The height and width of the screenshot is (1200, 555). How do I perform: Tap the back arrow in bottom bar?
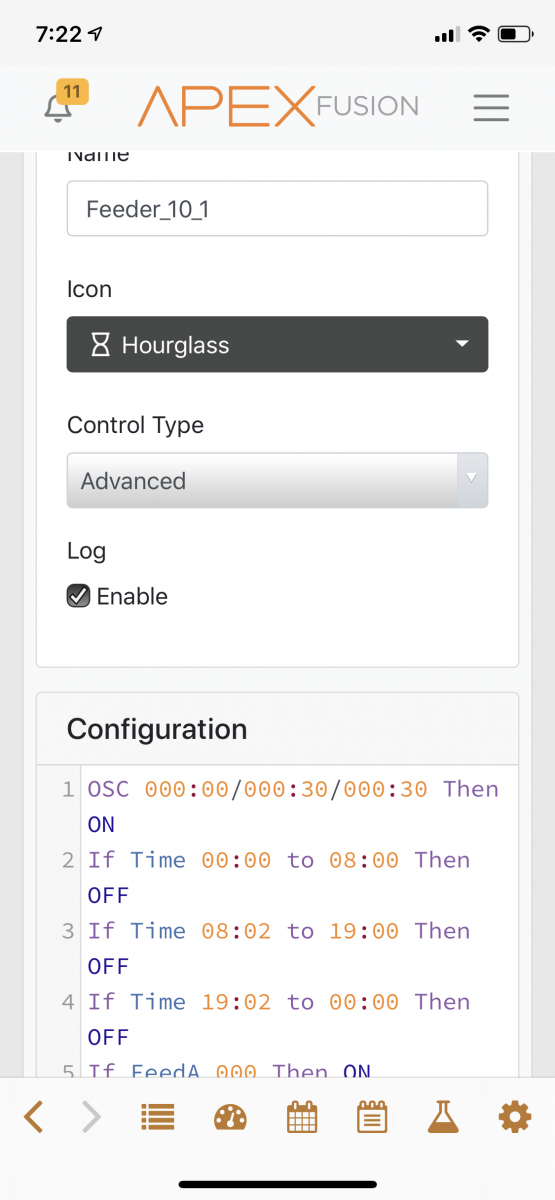coord(33,1116)
